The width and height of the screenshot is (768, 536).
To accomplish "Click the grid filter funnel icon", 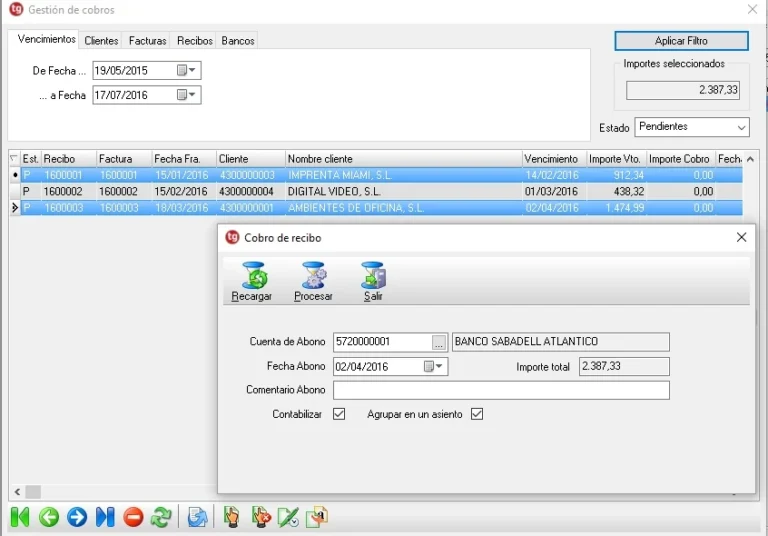I will (x=14, y=159).
